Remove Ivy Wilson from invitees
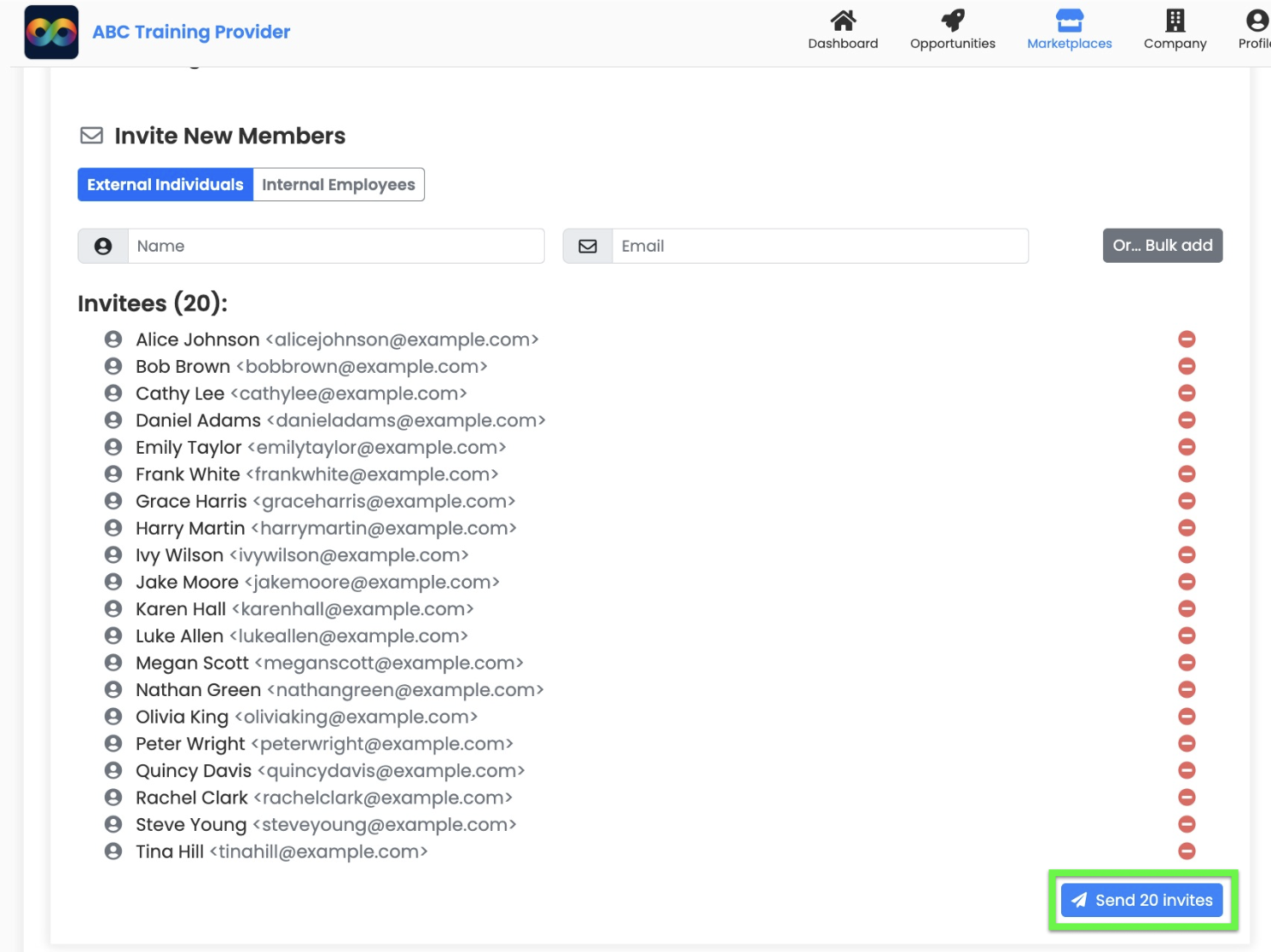1271x952 pixels. tap(1187, 554)
